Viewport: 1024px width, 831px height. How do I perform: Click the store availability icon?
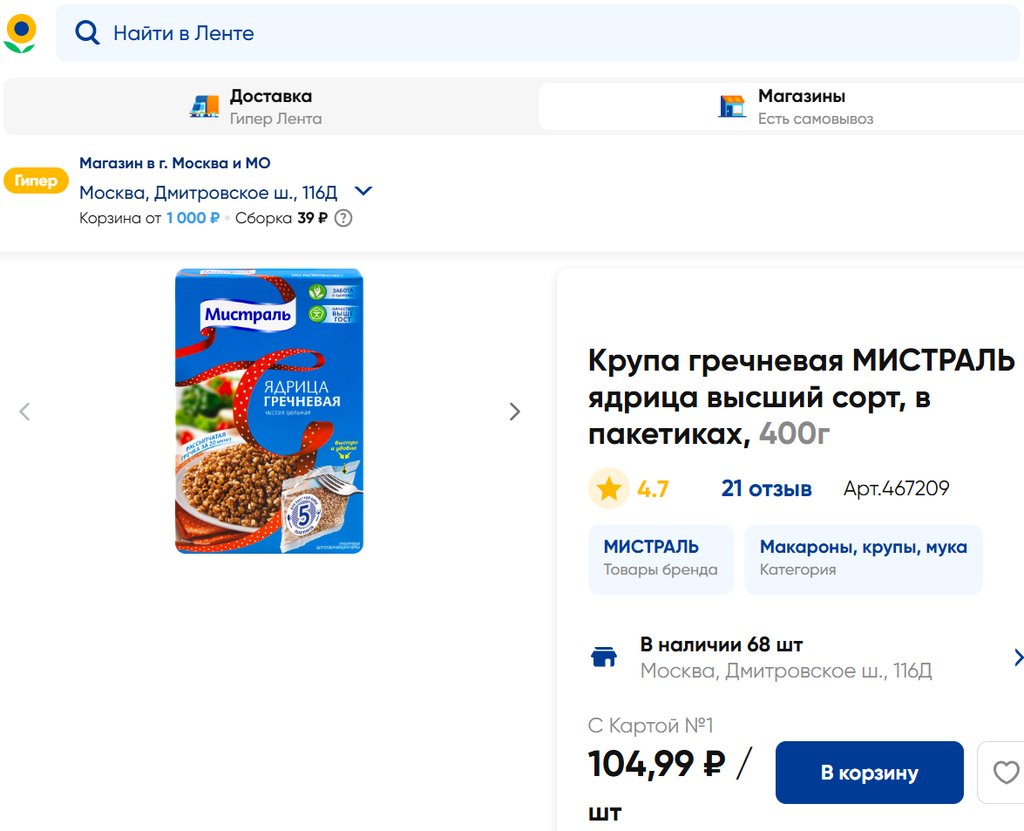click(604, 657)
